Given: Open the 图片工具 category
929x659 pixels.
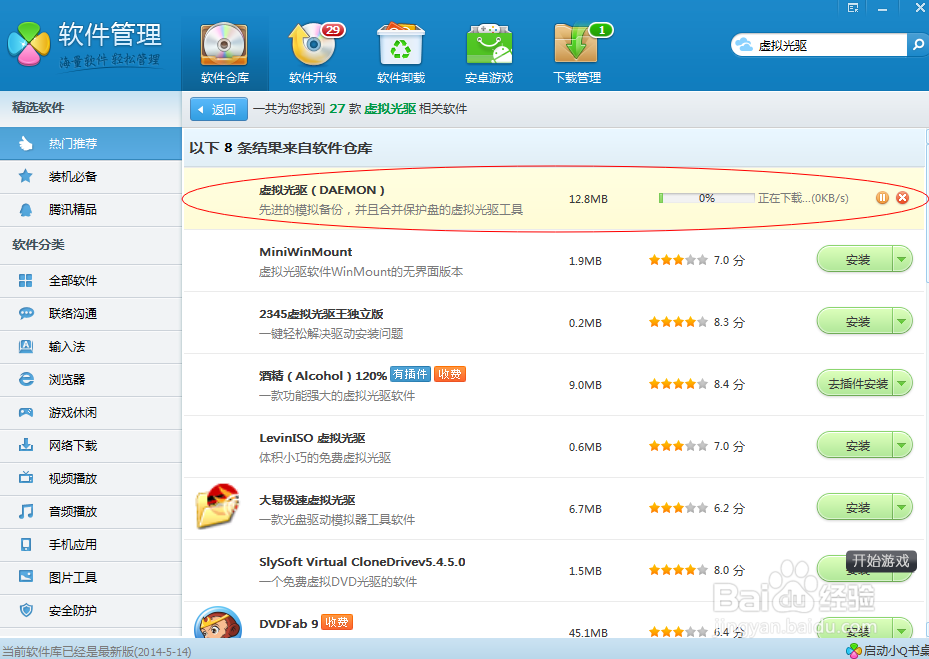Looking at the screenshot, I should 91,578.
